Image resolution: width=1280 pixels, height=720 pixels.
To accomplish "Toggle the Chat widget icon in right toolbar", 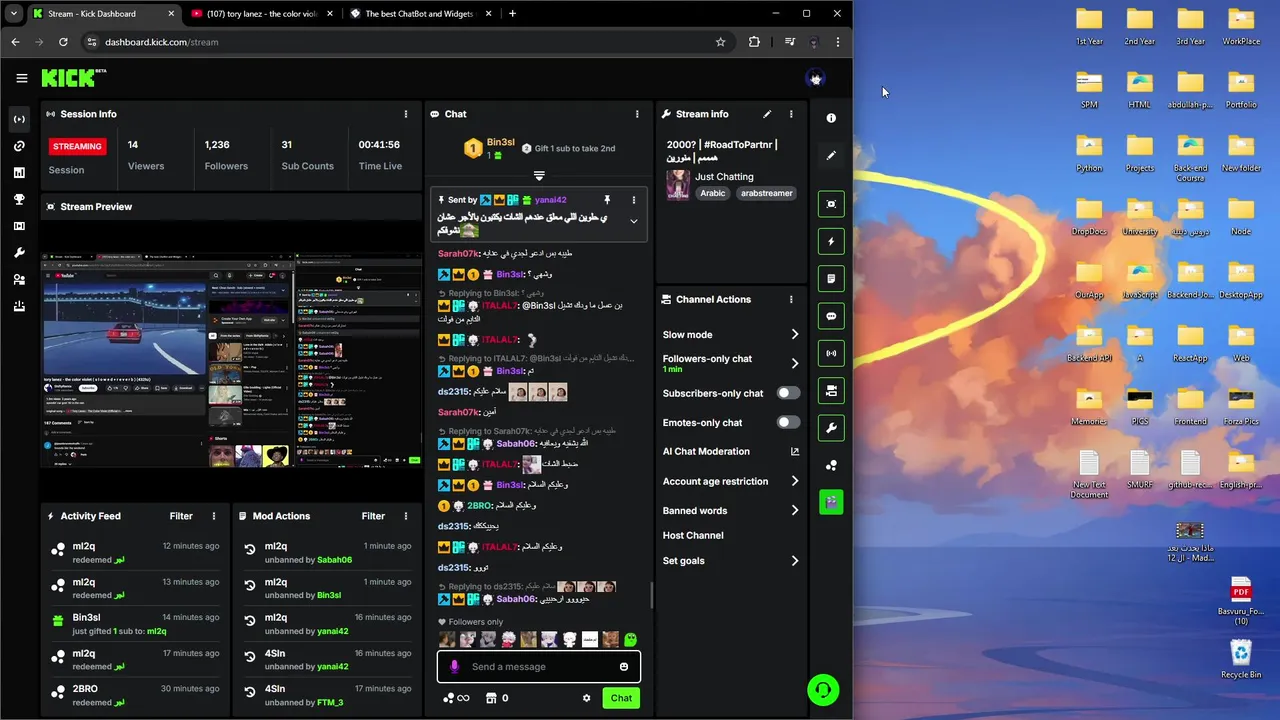I will 831,316.
